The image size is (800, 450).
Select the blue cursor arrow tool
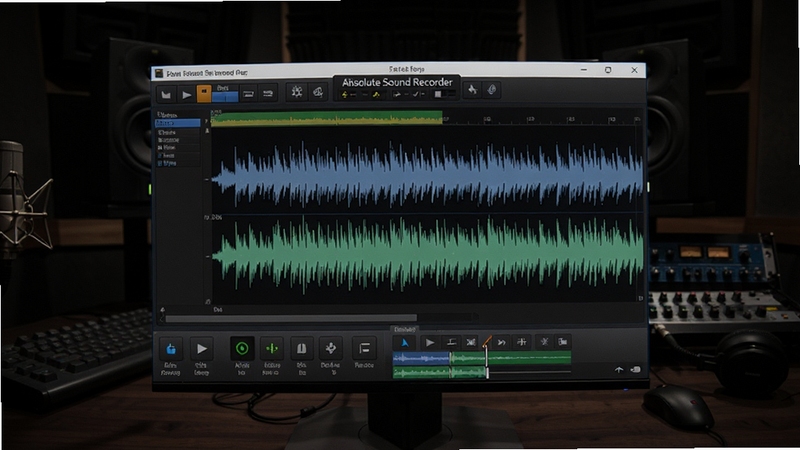pyautogui.click(x=405, y=342)
